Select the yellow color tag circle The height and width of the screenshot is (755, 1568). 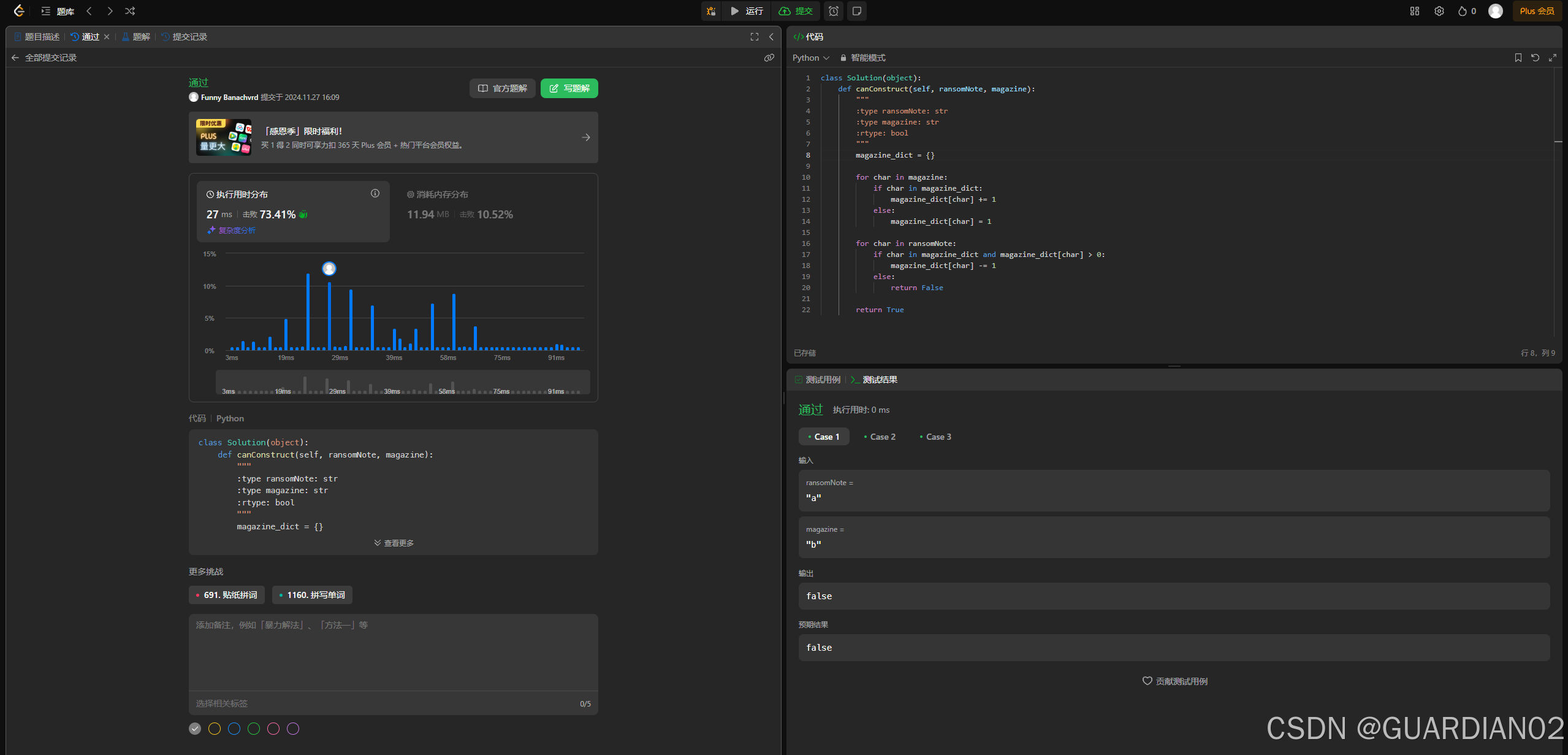click(215, 729)
